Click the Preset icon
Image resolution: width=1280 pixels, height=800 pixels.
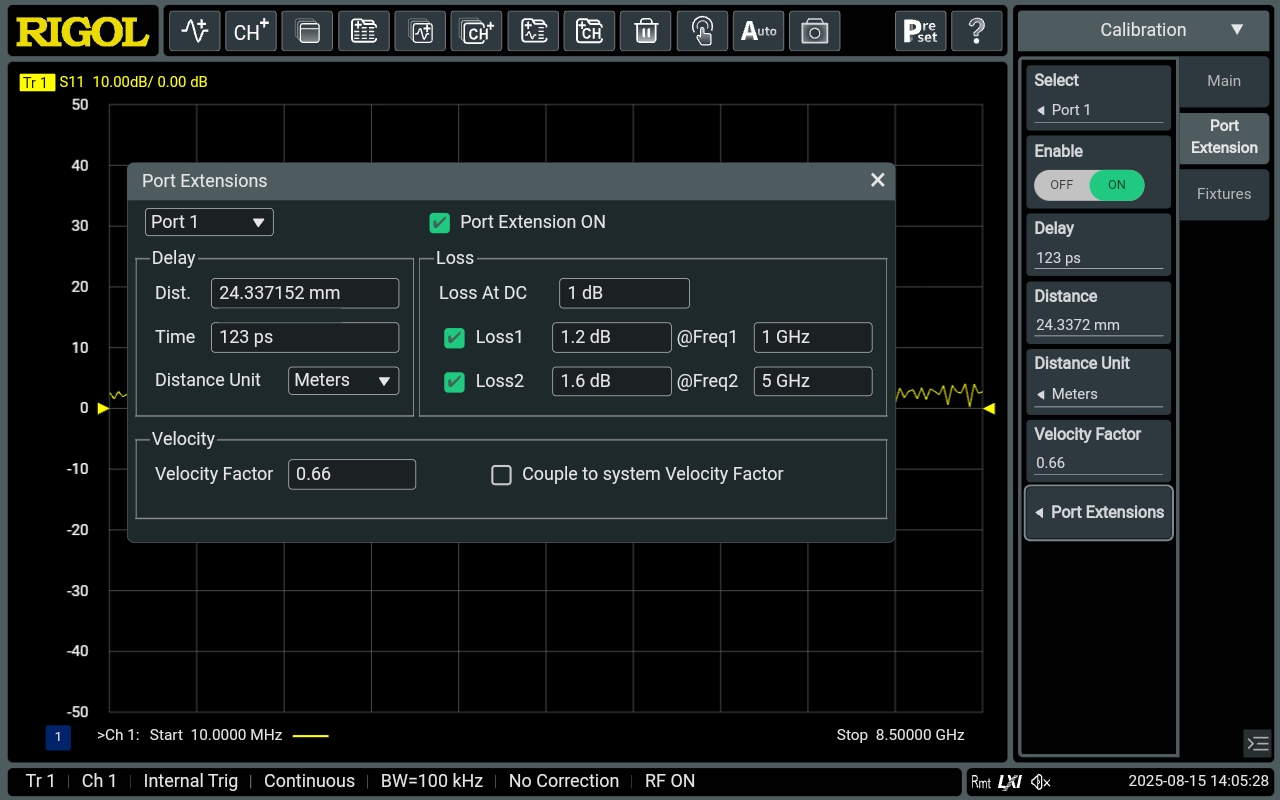(920, 31)
